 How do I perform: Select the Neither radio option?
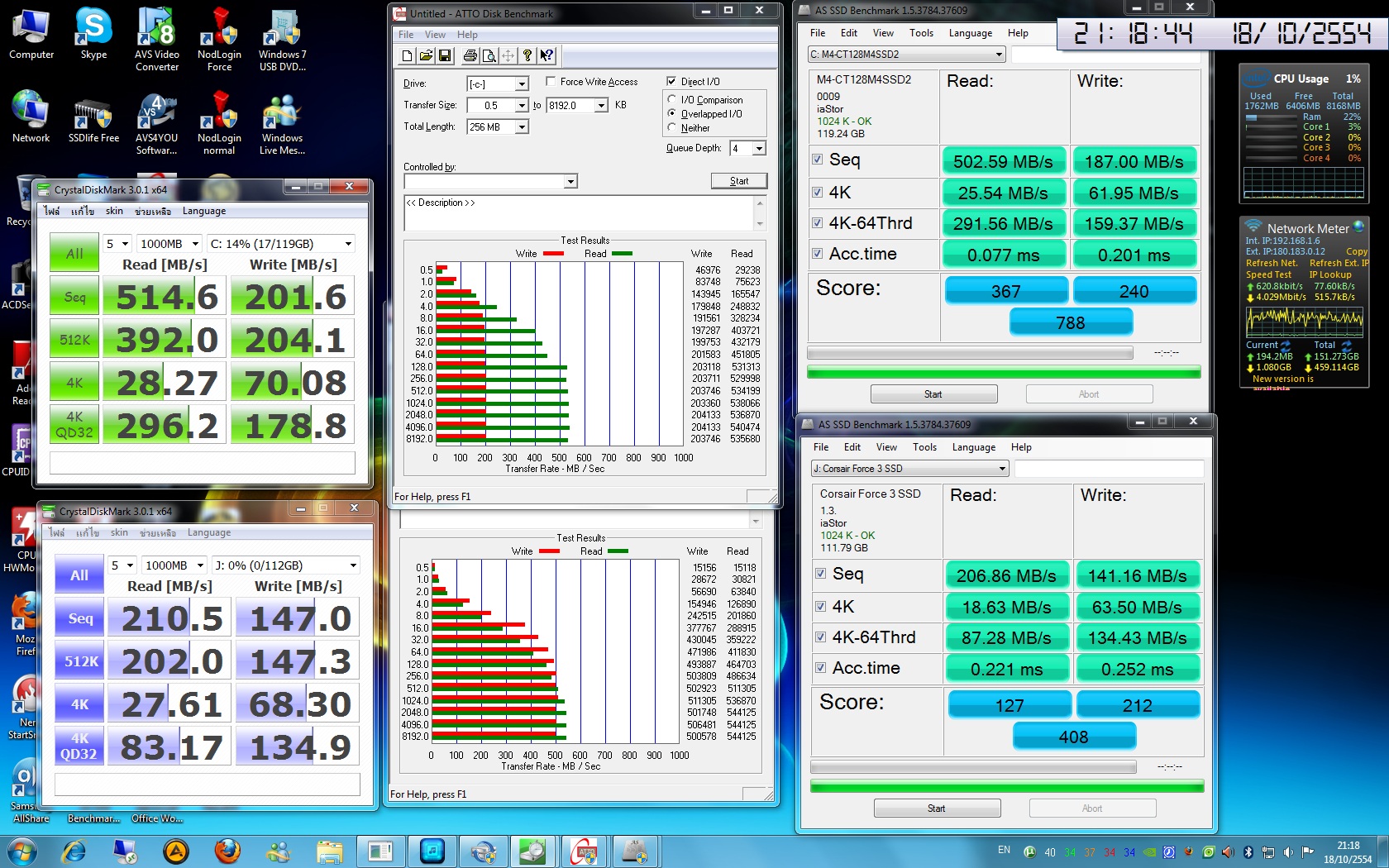672,127
